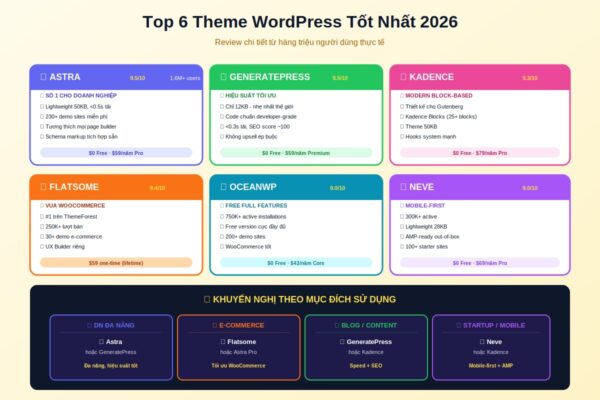Click the '$0 Free · $59/năm Pro' price pill

[116, 153]
